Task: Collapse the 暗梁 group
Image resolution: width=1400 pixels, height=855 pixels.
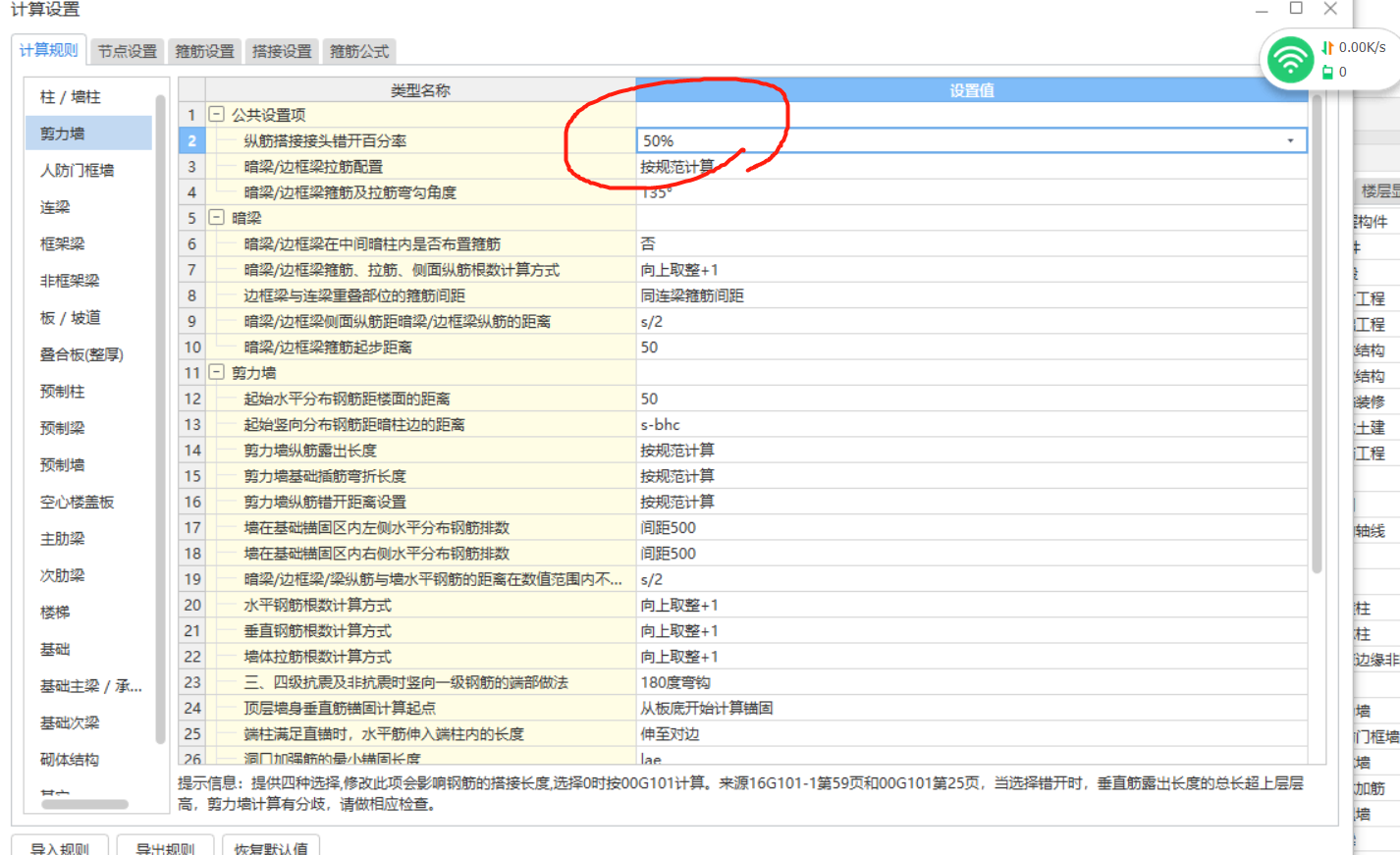Action: 217,218
